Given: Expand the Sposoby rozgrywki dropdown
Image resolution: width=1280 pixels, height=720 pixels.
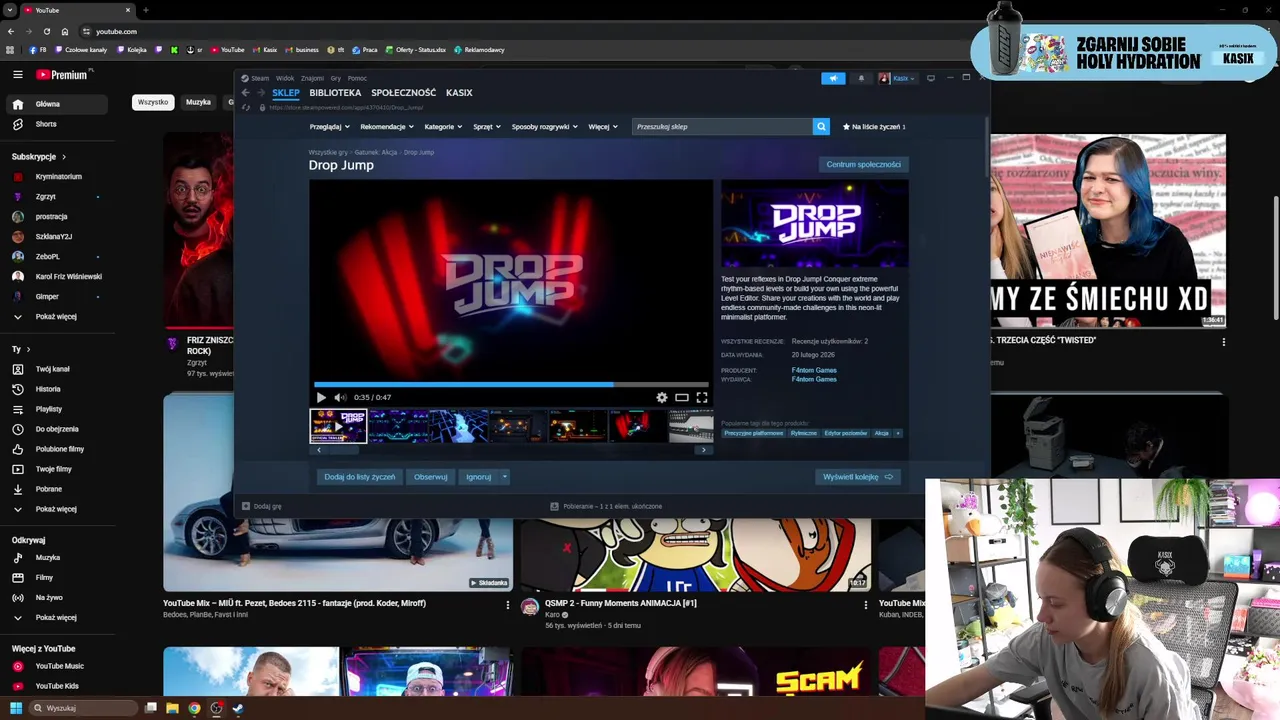Looking at the screenshot, I should point(544,127).
